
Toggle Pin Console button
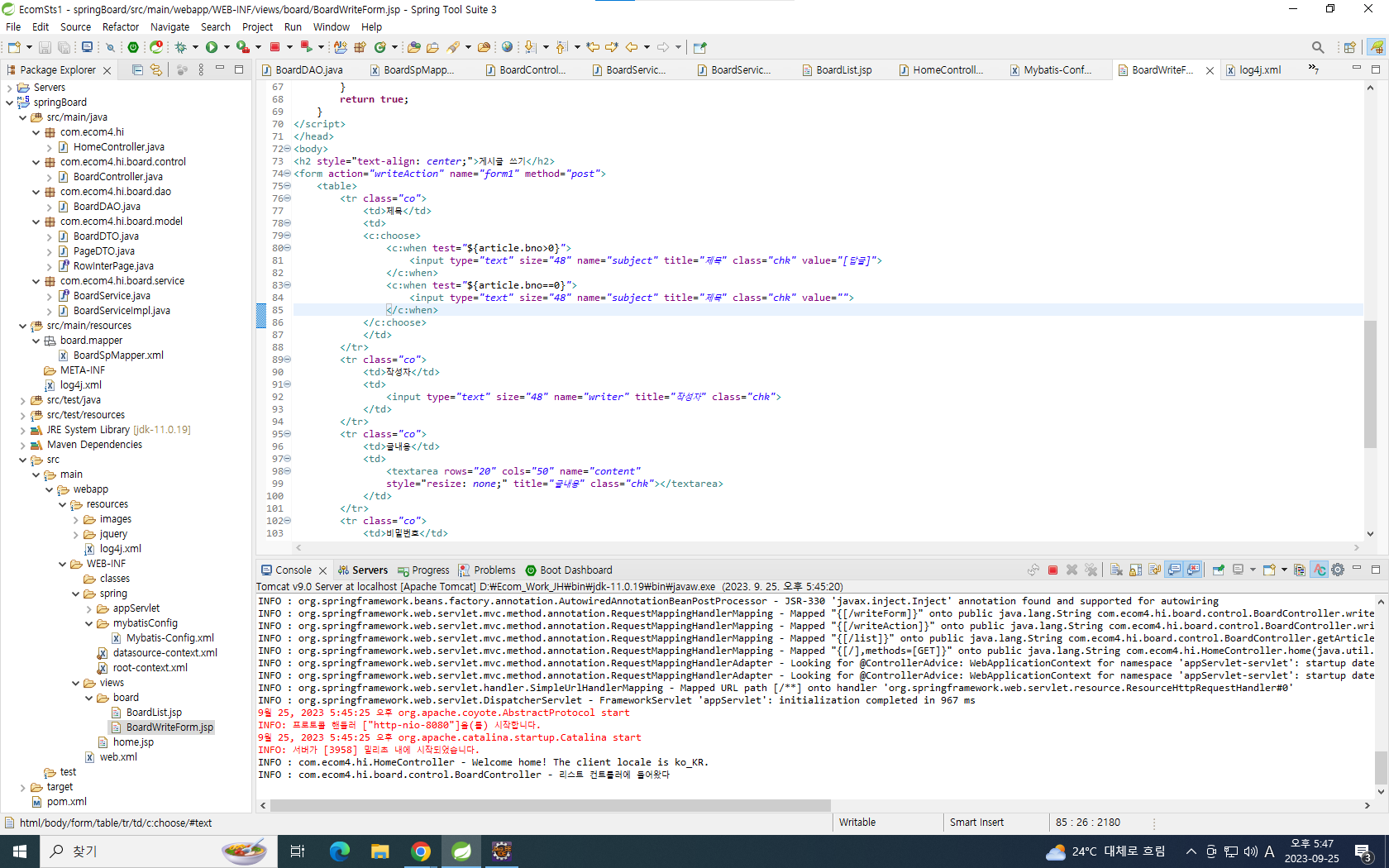tap(1218, 570)
